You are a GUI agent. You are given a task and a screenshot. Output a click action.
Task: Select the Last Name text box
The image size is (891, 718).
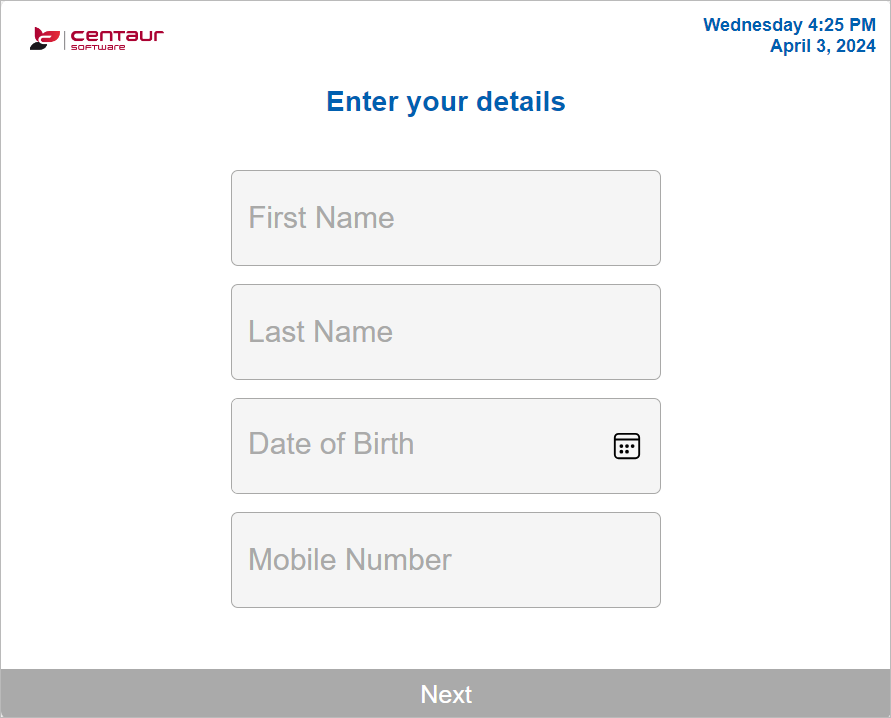tap(445, 332)
